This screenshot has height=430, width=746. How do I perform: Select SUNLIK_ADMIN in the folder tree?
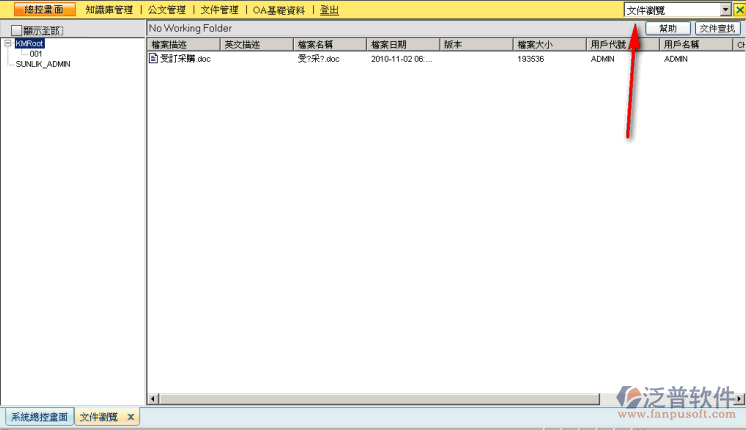(43, 64)
